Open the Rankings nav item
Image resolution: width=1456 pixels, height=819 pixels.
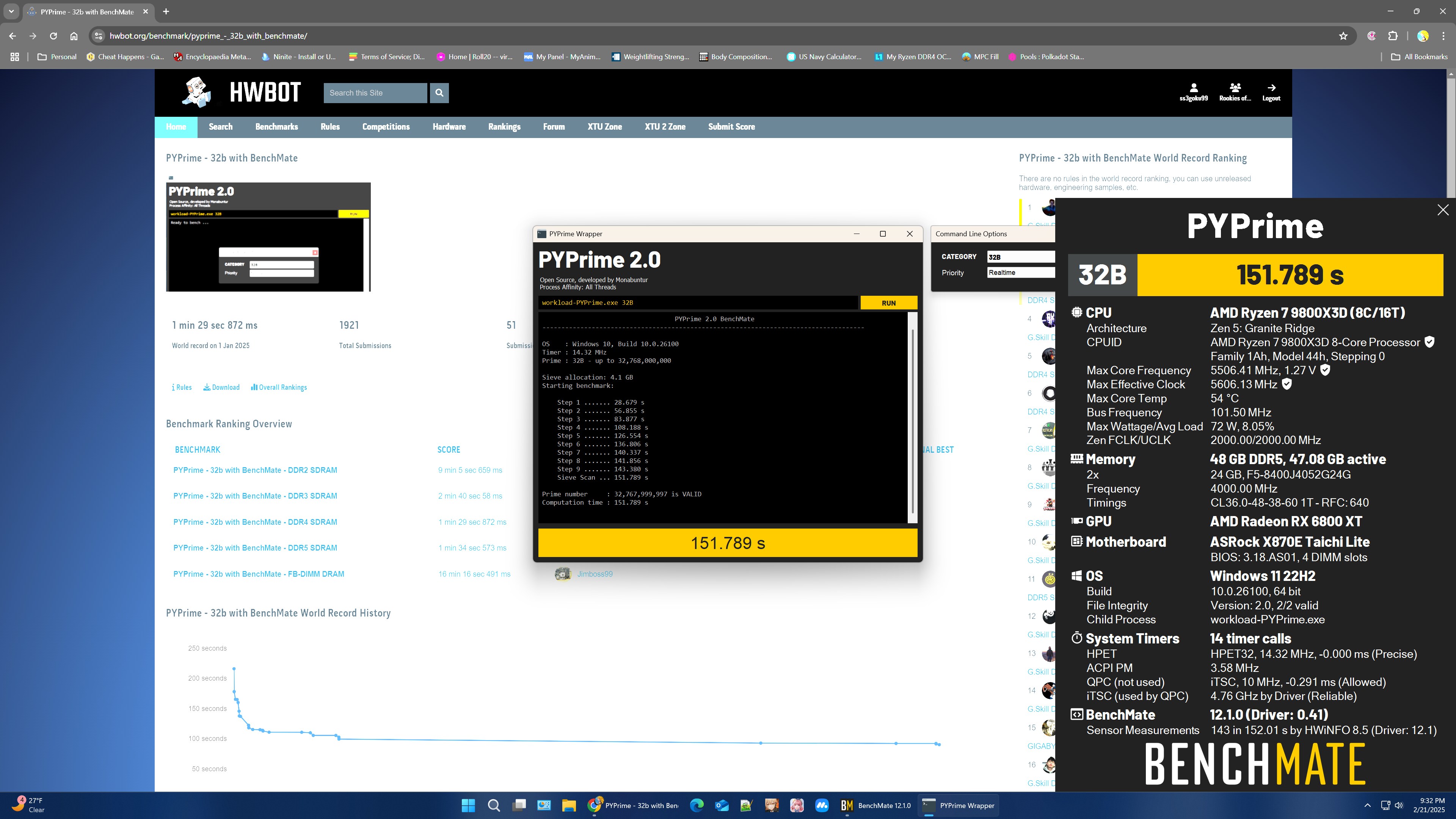point(504,127)
